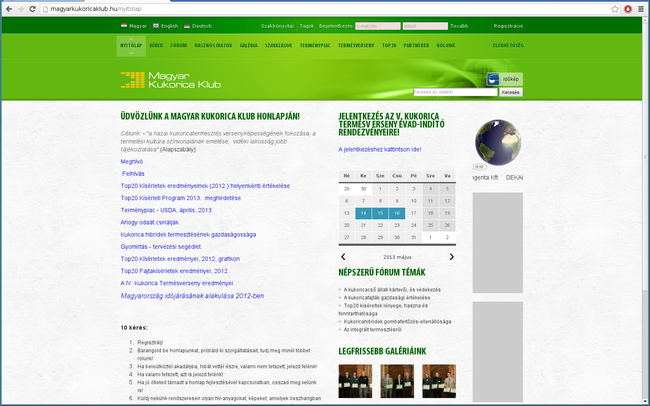The image size is (650, 406).
Task: Open the browser hamburger menu
Action: pyautogui.click(x=641, y=9)
